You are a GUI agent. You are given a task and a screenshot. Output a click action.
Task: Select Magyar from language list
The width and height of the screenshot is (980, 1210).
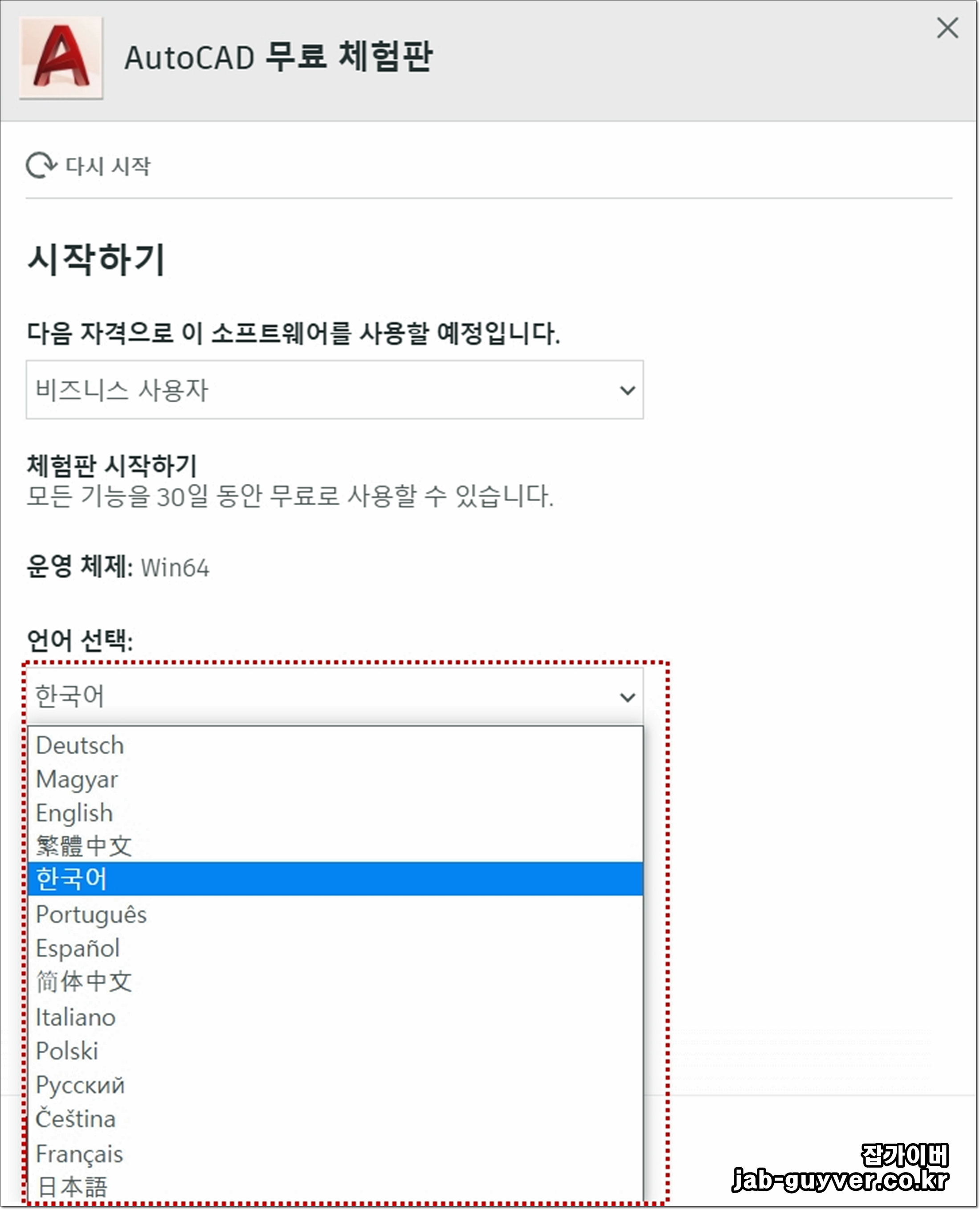77,779
